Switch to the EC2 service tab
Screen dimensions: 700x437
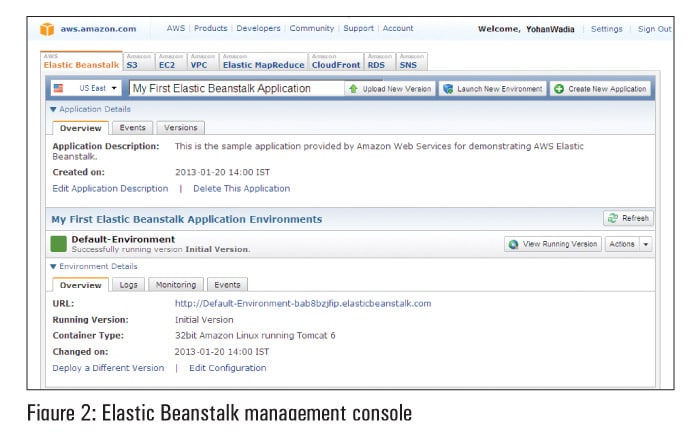pos(167,62)
